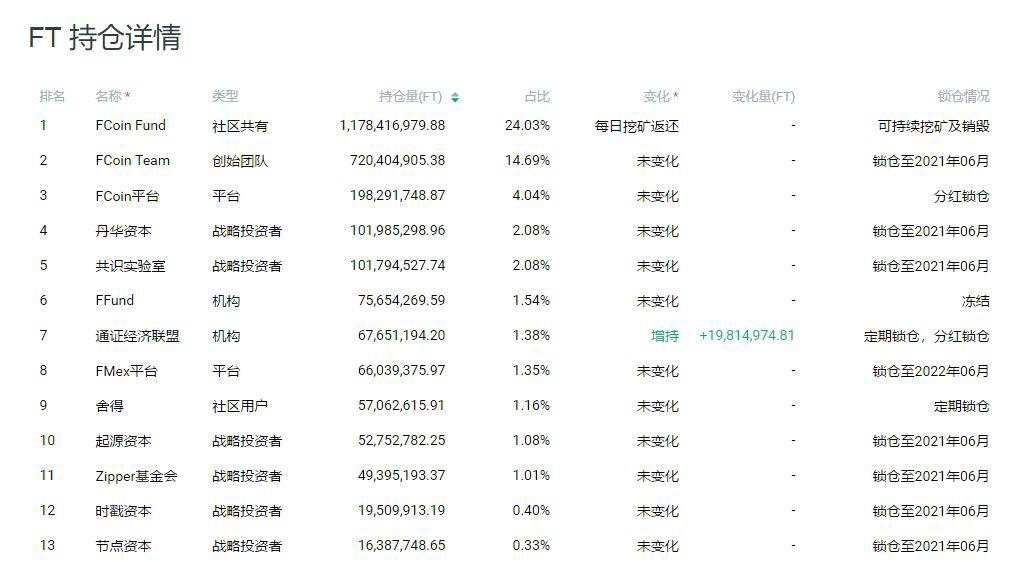Viewport: 1030px width, 562px height.
Task: Select the 共识实验室 name cell
Action: coord(131,265)
